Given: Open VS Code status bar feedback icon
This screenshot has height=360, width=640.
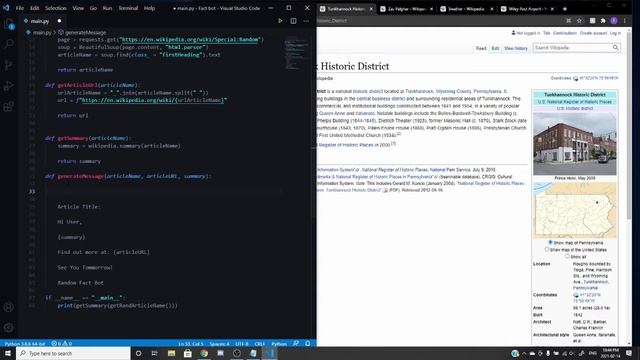Looking at the screenshot, I should [x=296, y=344].
